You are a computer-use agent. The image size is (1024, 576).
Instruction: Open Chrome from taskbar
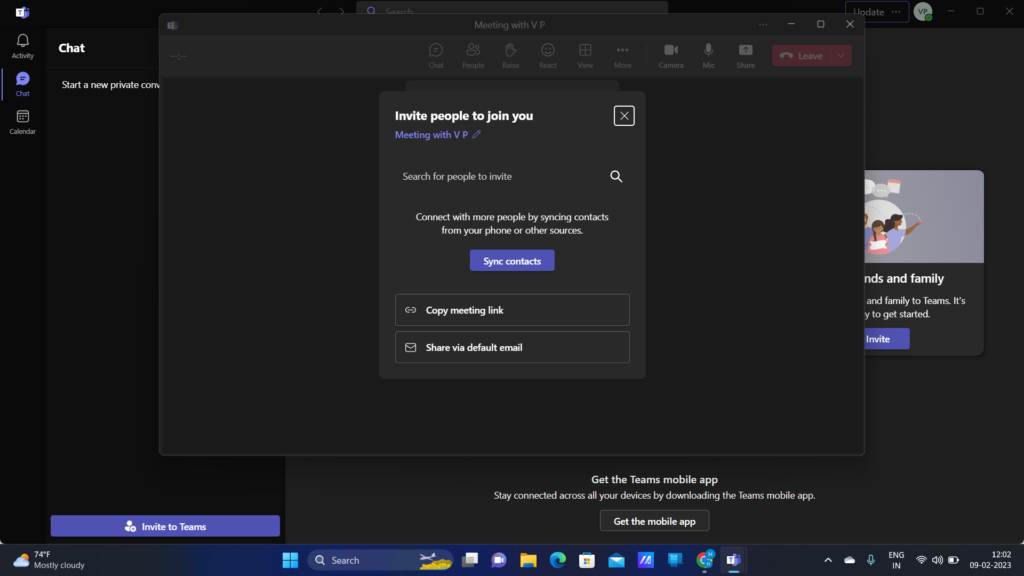[705, 560]
